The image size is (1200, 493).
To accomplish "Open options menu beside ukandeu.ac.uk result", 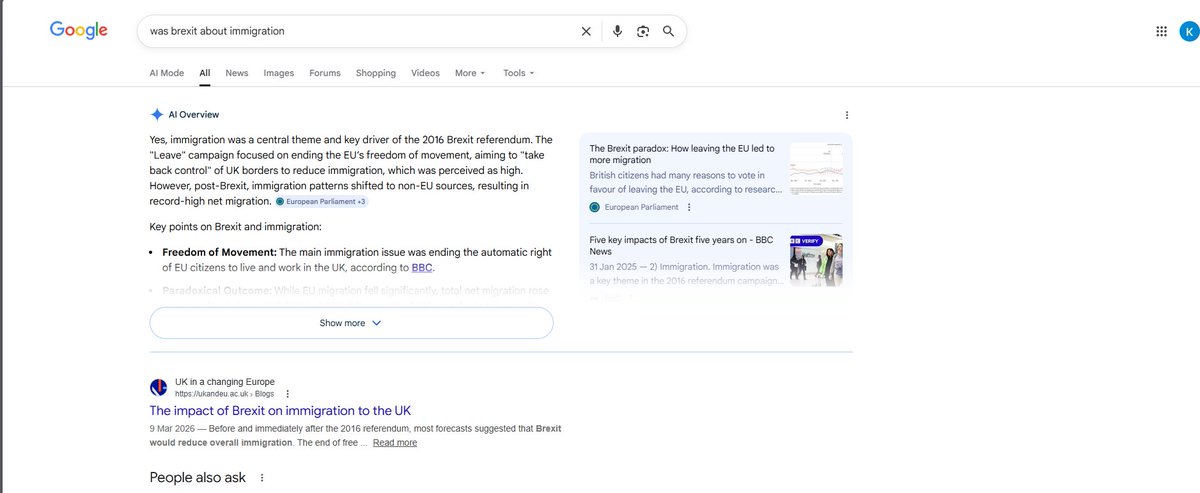I will pyautogui.click(x=288, y=394).
